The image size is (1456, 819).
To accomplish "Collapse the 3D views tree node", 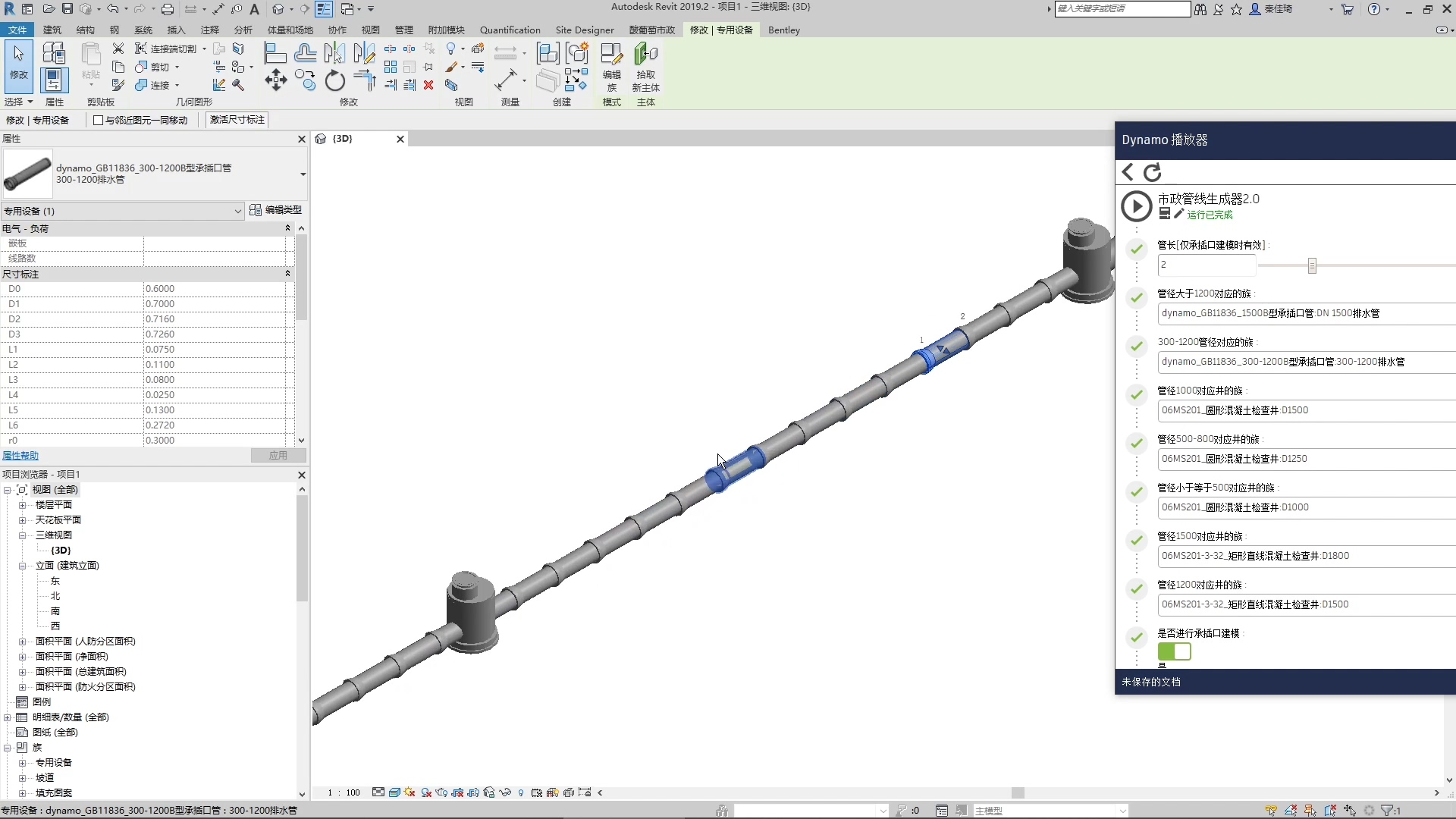I will point(22,535).
